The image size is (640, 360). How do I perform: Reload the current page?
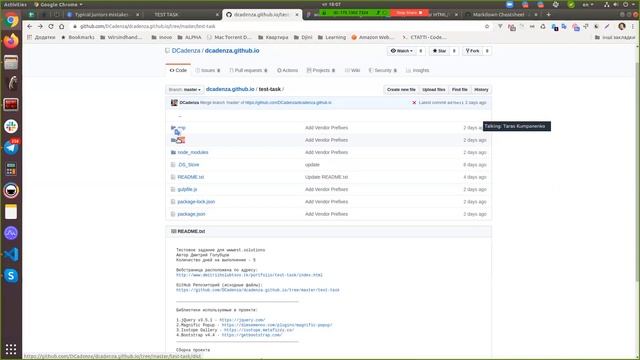tap(51, 26)
